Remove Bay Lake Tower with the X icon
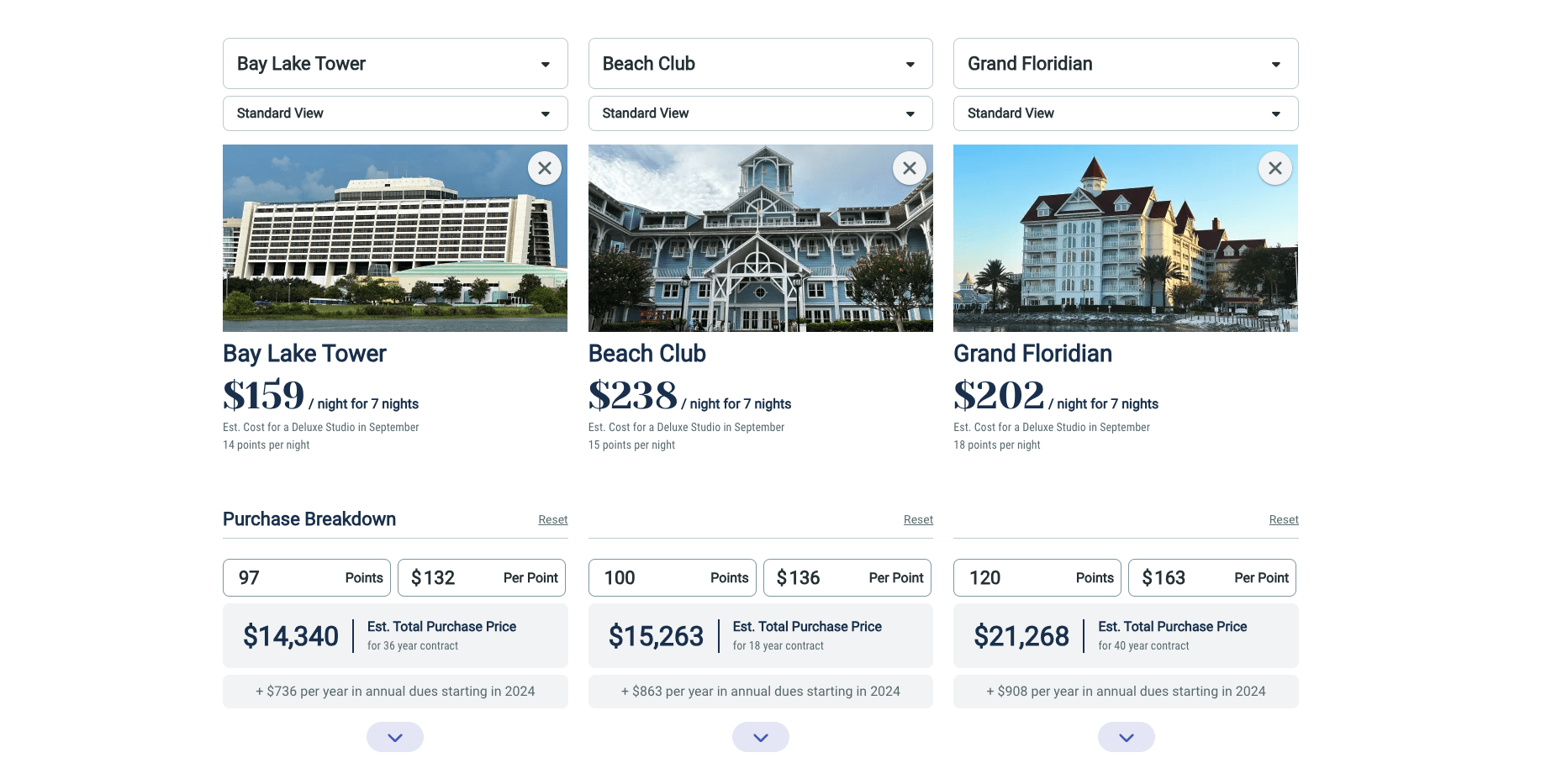The height and width of the screenshot is (784, 1541). point(545,168)
